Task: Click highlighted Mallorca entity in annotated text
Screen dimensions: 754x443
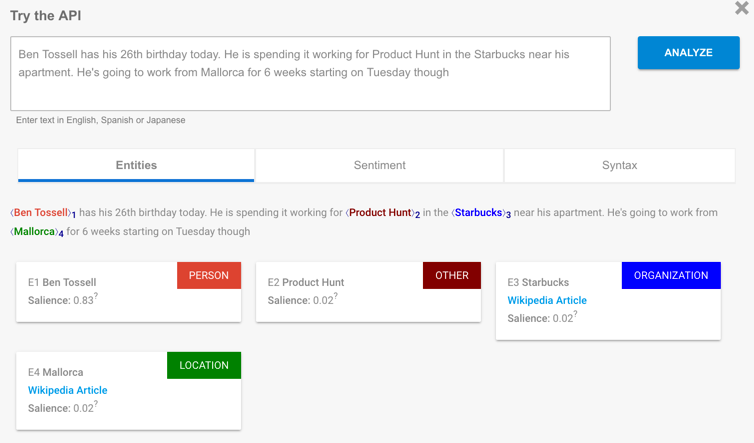Action: point(34,232)
